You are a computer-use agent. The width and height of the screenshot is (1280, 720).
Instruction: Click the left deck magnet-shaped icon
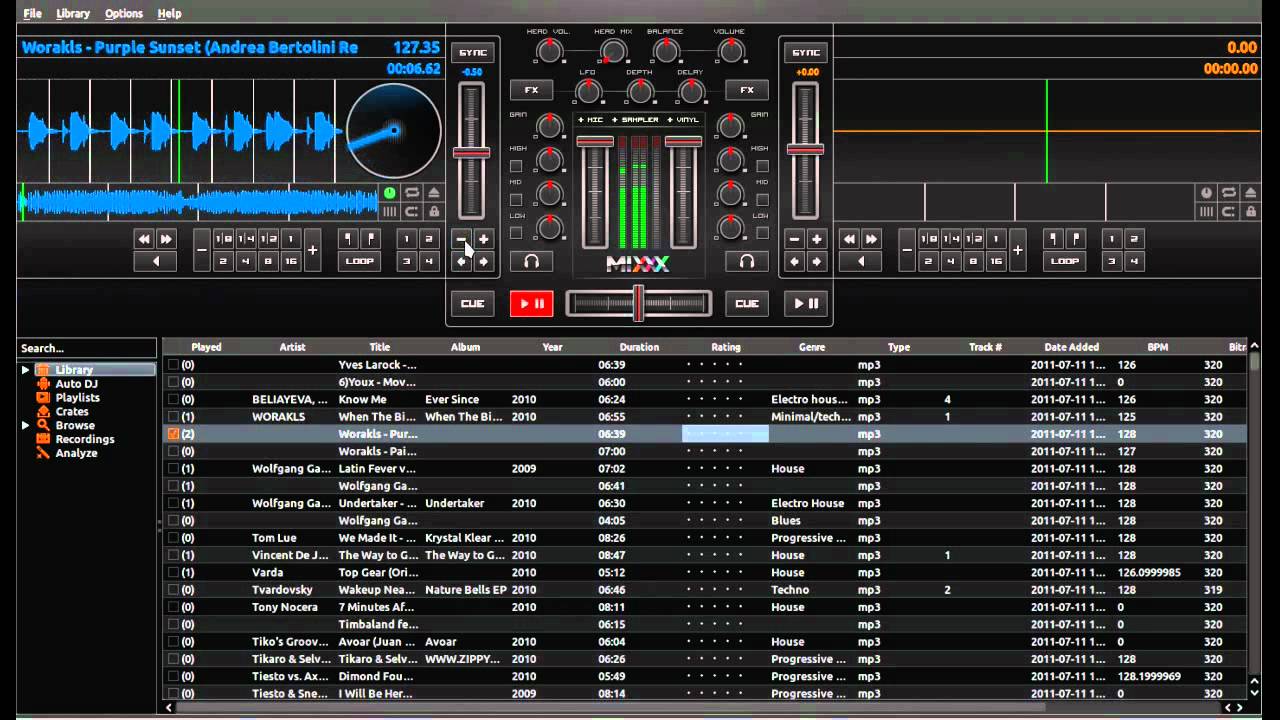pyautogui.click(x=411, y=211)
